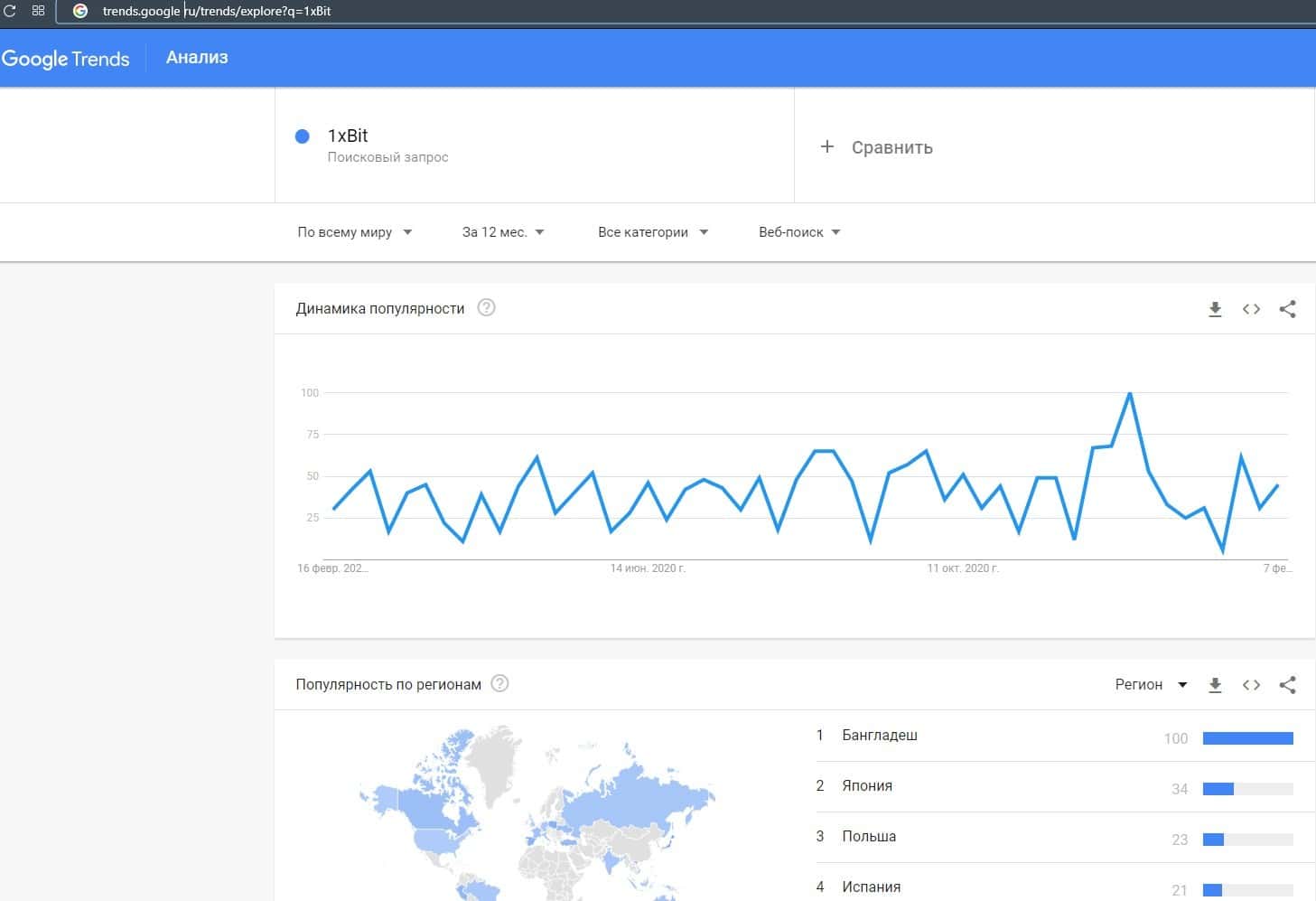Open embed code for regional popularity panel
Screen dimensions: 1316x901
[1251, 685]
